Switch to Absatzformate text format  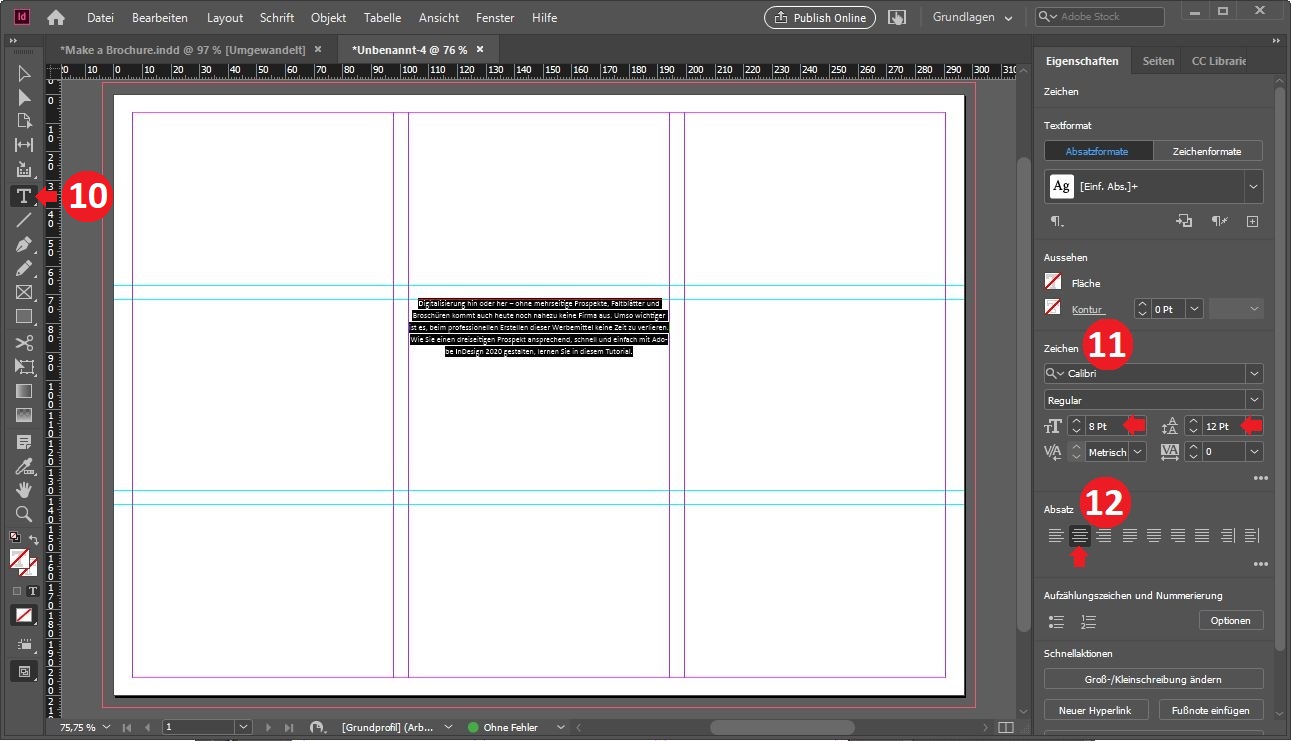pos(1097,151)
